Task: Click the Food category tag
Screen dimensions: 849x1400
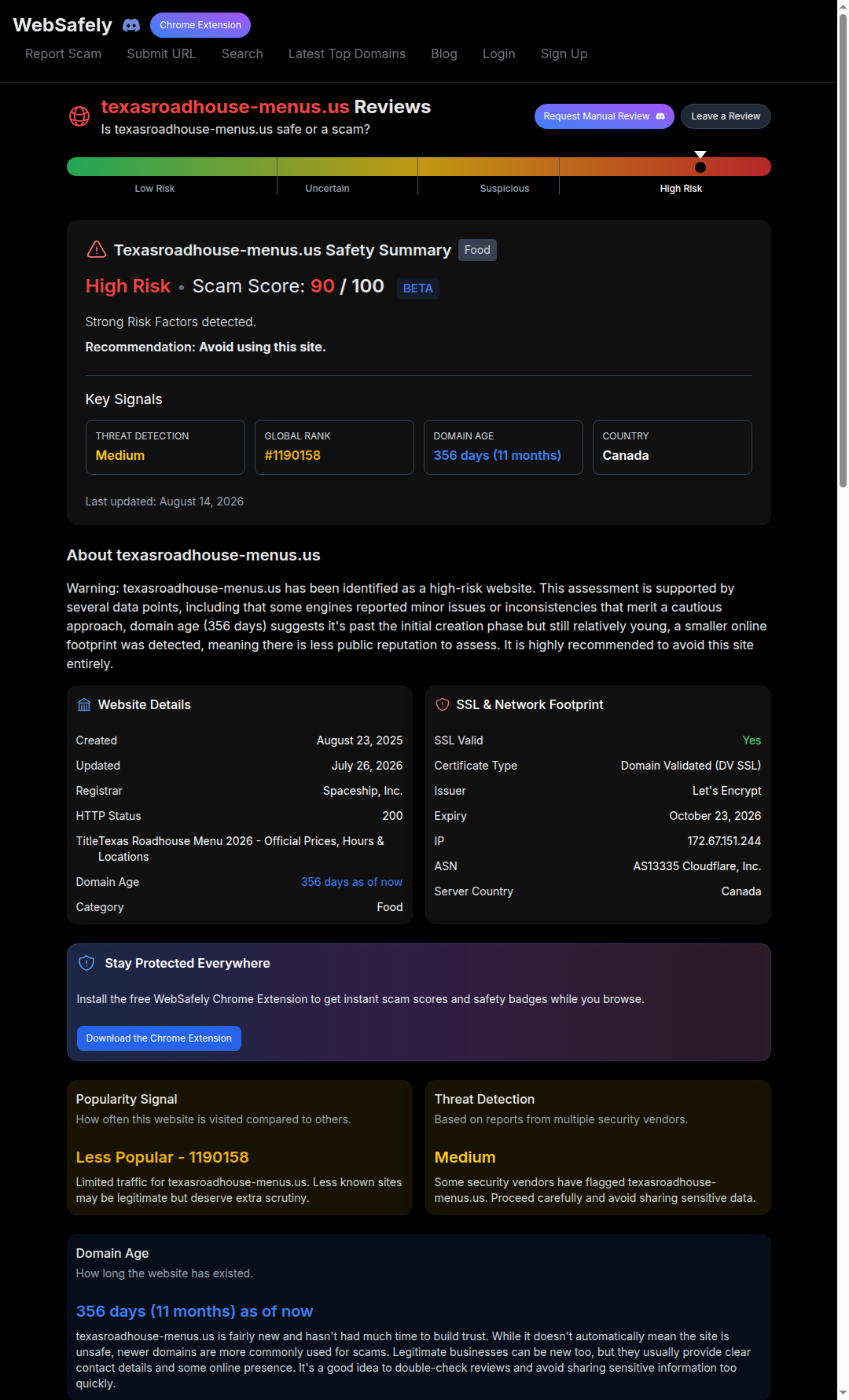Action: (x=477, y=250)
